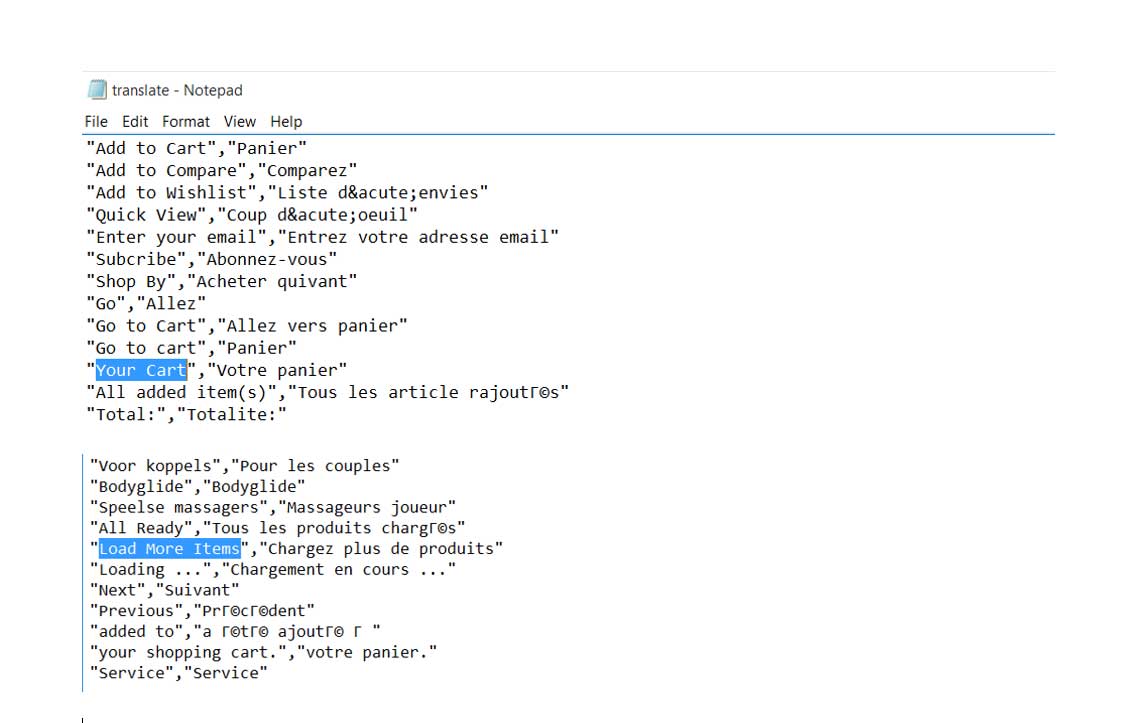This screenshot has height=723, width=1125.
Task: Open the Help menu
Action: pos(286,121)
